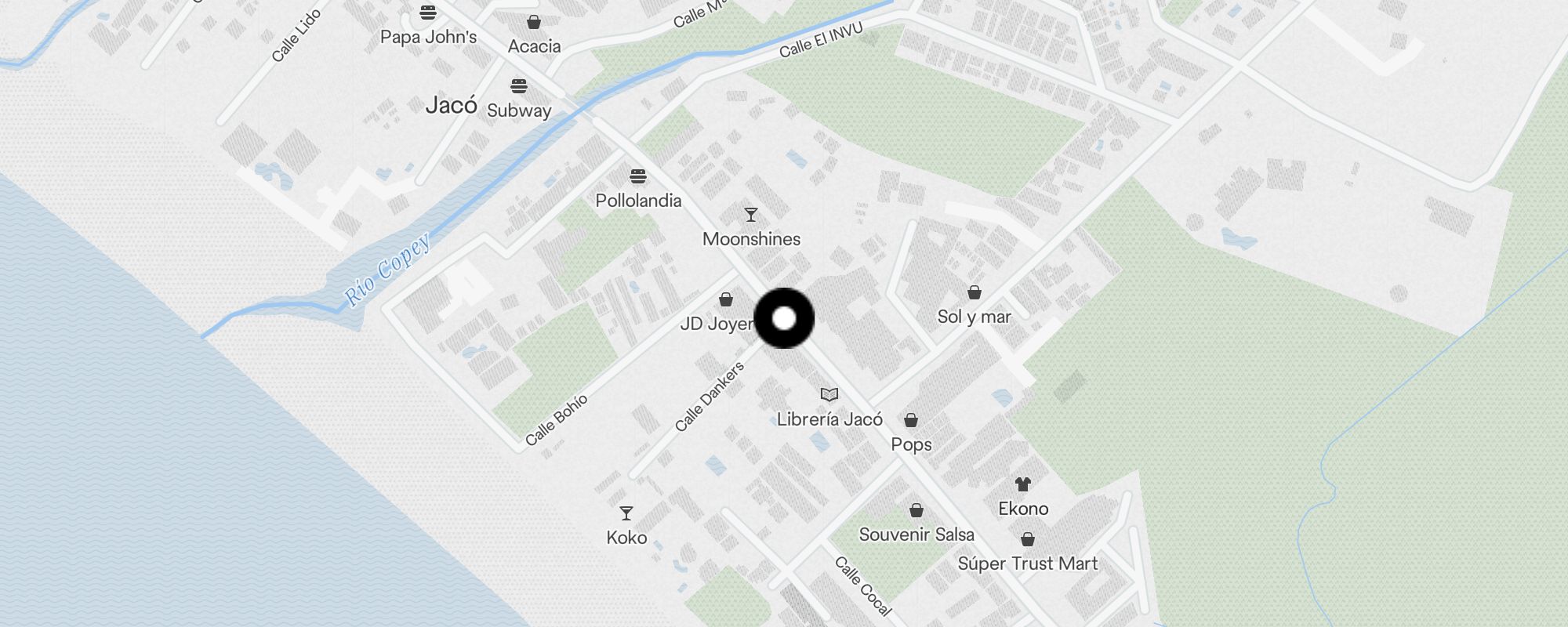The height and width of the screenshot is (627, 1568).
Task: Select the Calle Bohío street label
Action: click(x=556, y=420)
